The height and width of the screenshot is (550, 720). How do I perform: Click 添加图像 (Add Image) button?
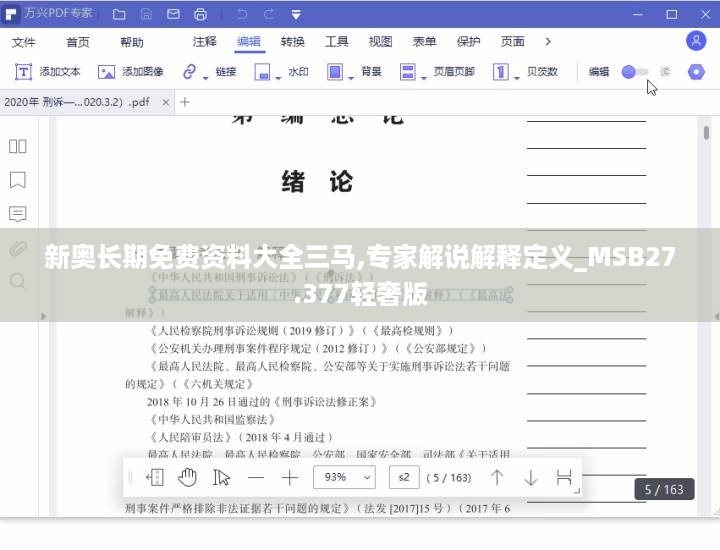point(131,72)
